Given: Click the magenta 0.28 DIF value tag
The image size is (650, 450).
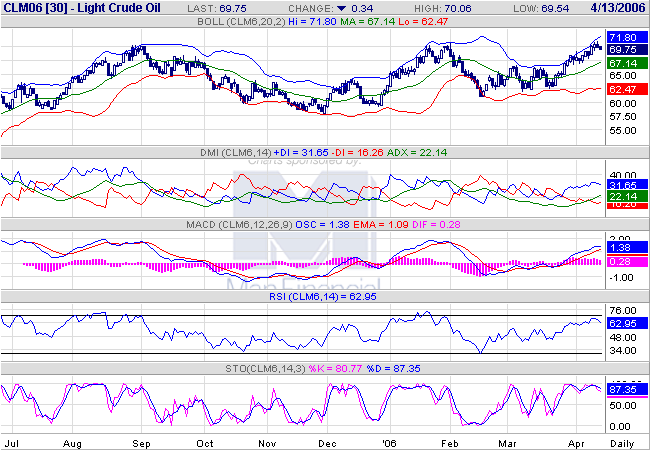Looking at the screenshot, I should click(x=622, y=261).
